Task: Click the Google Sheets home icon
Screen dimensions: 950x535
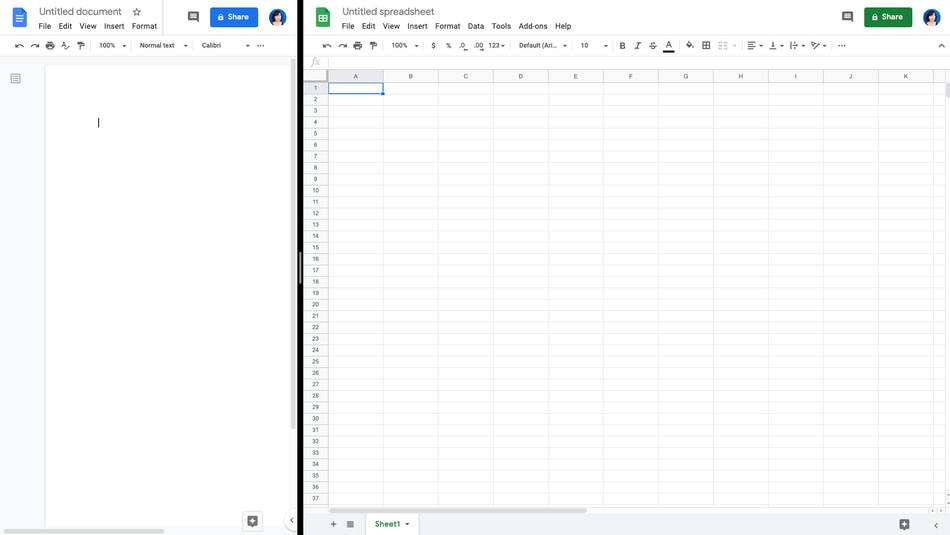Action: click(x=323, y=17)
